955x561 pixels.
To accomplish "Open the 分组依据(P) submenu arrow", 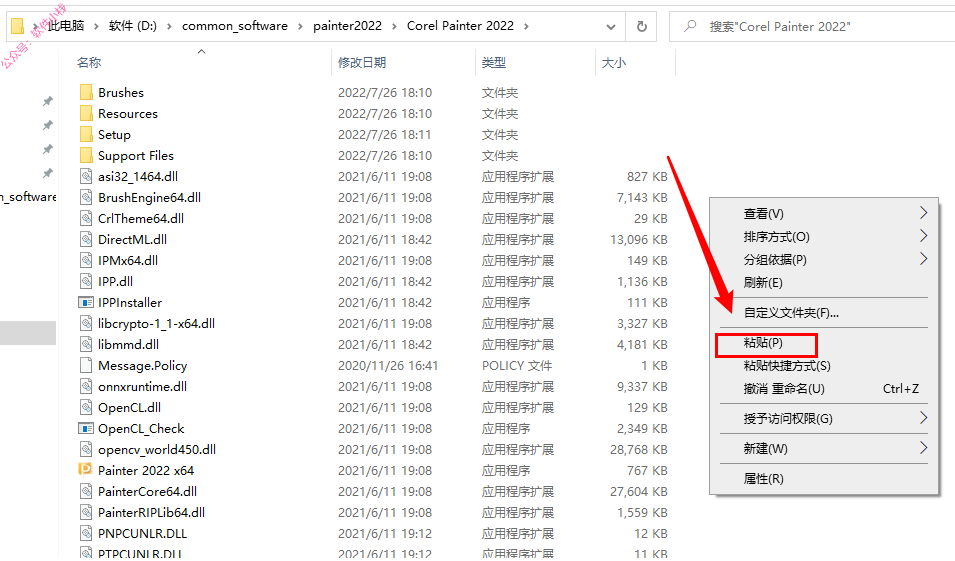I will click(923, 259).
